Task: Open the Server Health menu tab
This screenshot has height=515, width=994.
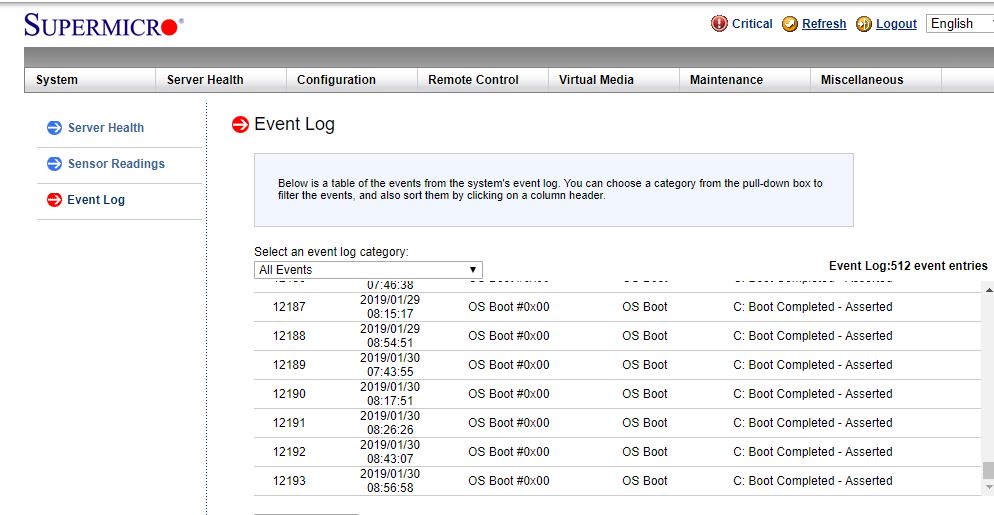Action: 205,80
